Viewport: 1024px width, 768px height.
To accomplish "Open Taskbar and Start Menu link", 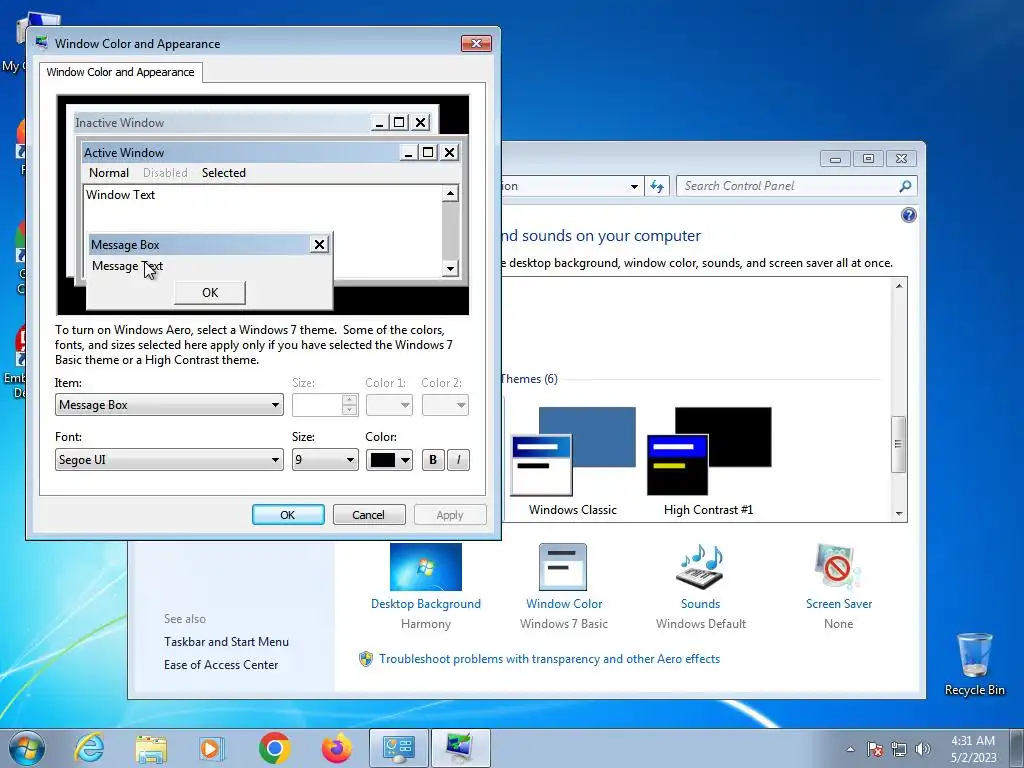I will tap(226, 642).
